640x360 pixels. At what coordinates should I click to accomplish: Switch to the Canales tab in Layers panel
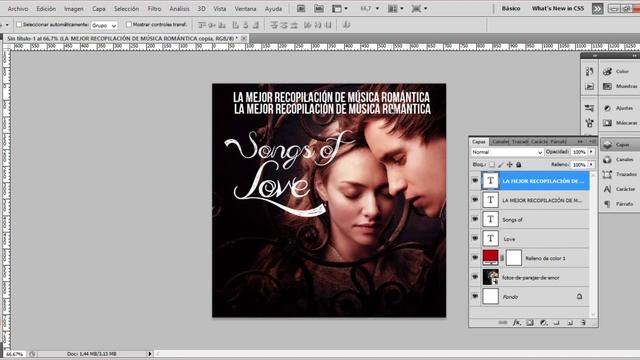coord(500,142)
